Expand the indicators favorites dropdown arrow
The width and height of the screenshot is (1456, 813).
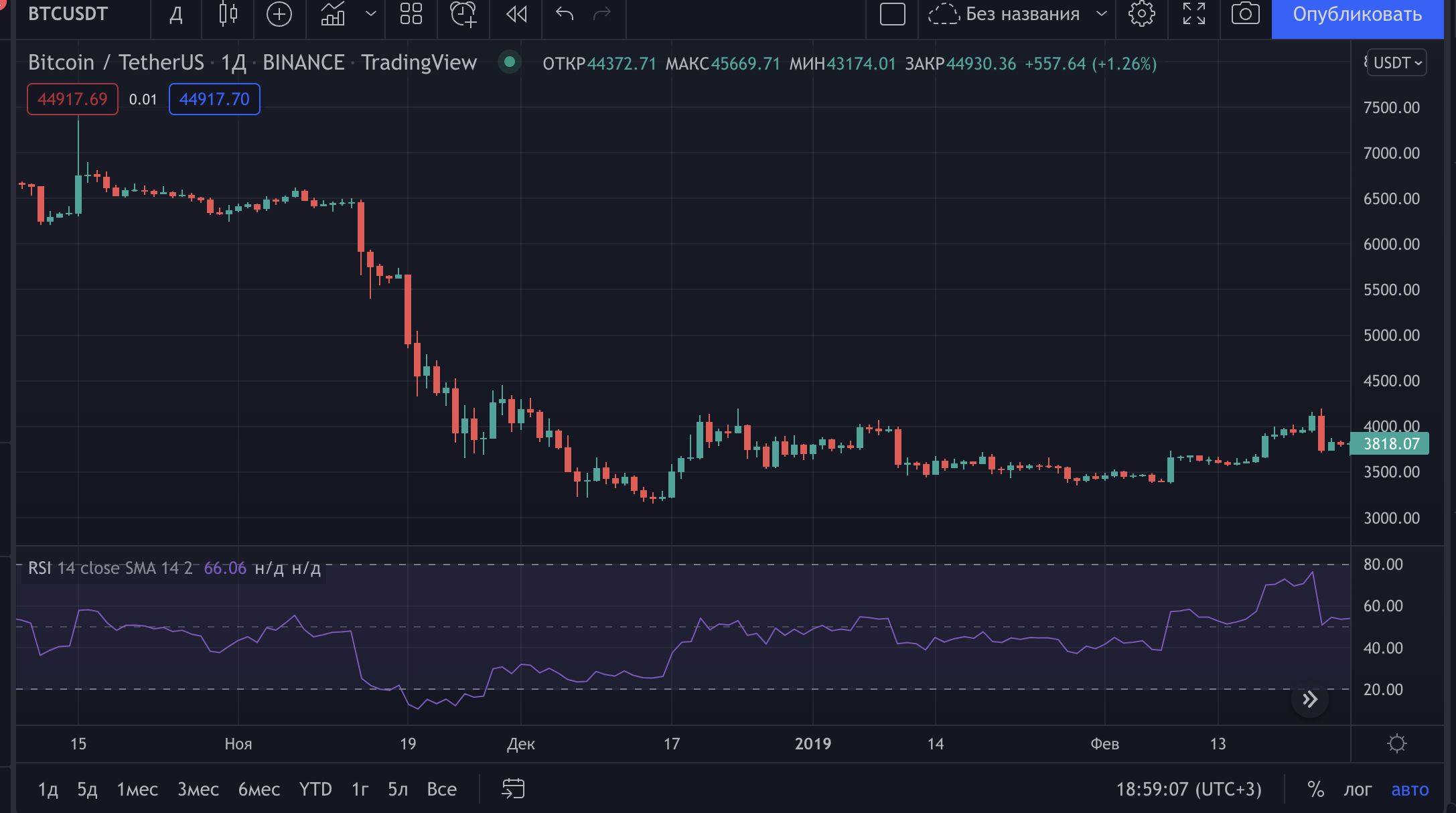pos(370,14)
